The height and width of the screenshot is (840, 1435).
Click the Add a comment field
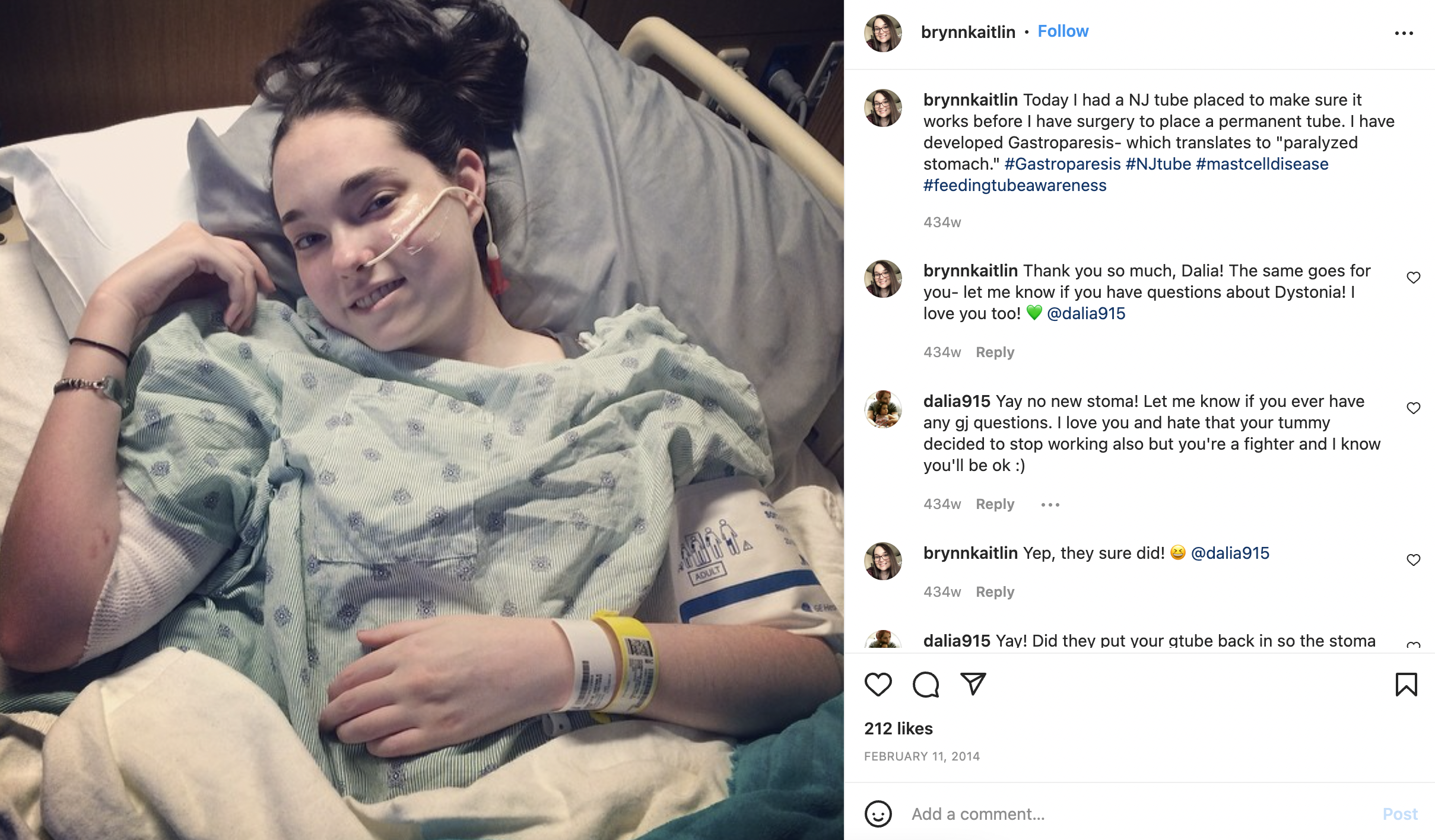[x=1139, y=814]
